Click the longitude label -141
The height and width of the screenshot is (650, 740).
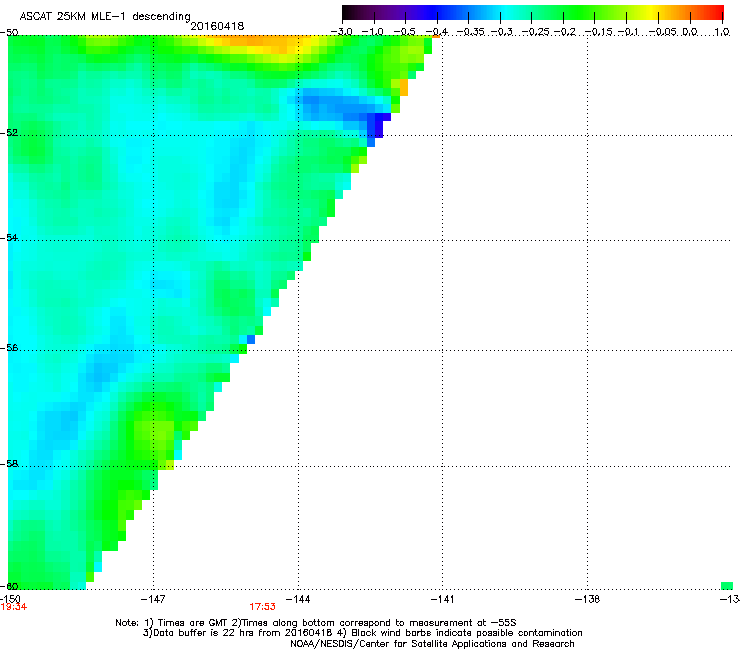[x=443, y=599]
